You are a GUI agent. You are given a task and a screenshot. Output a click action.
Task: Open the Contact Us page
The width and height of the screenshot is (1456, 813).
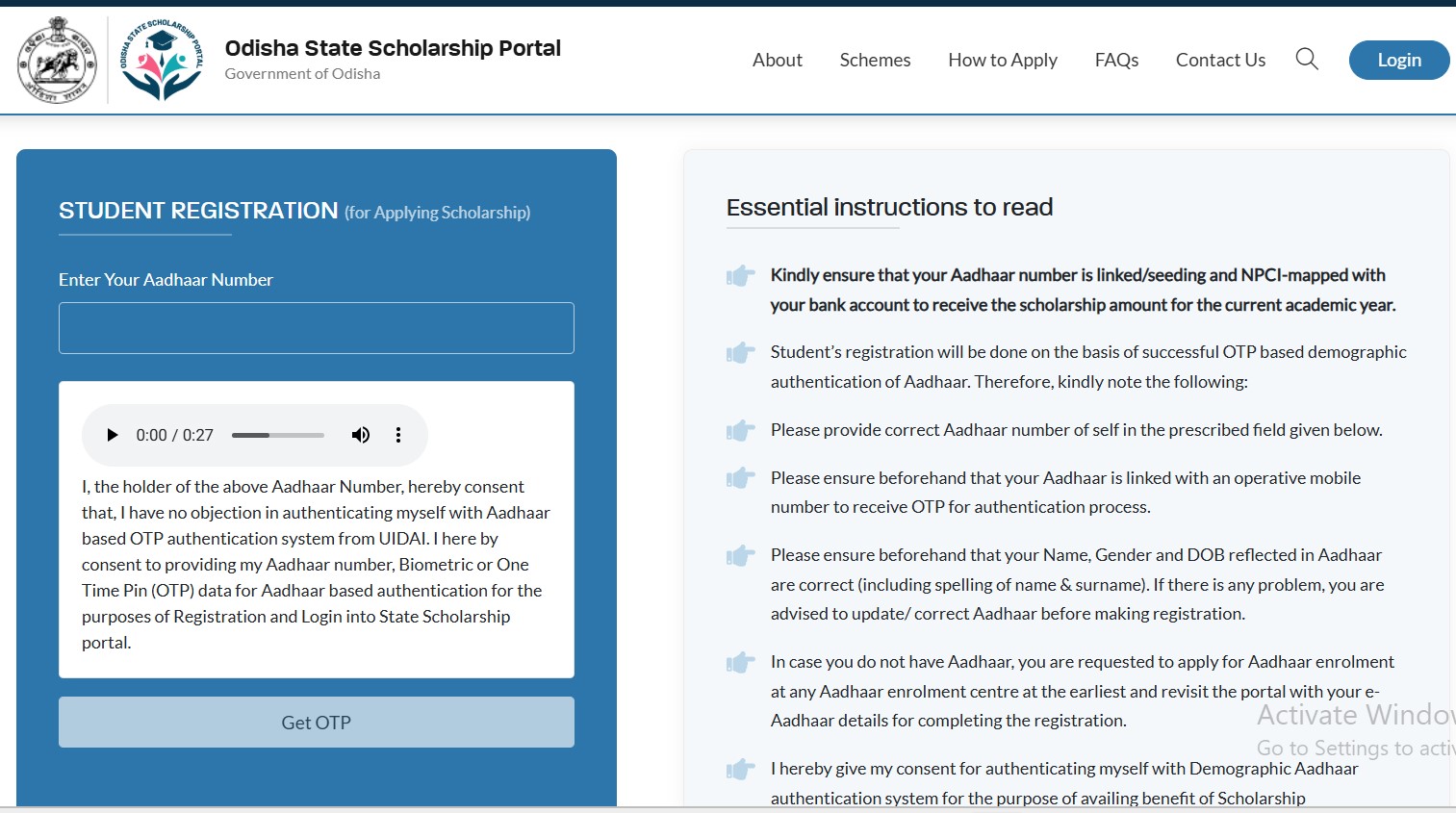[x=1220, y=60]
